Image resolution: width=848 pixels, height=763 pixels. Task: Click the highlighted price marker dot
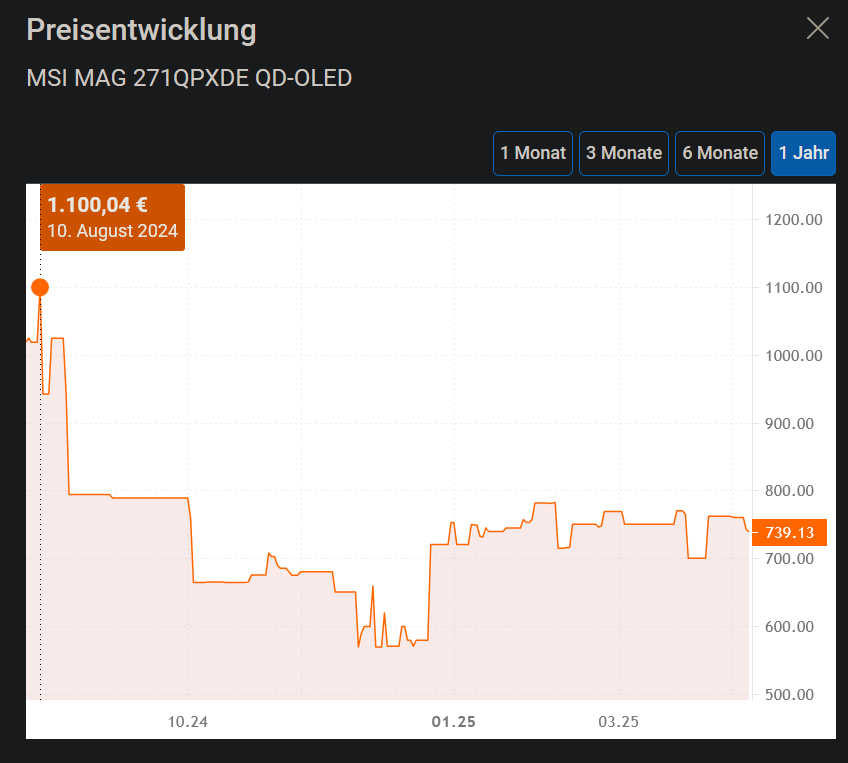(x=39, y=287)
